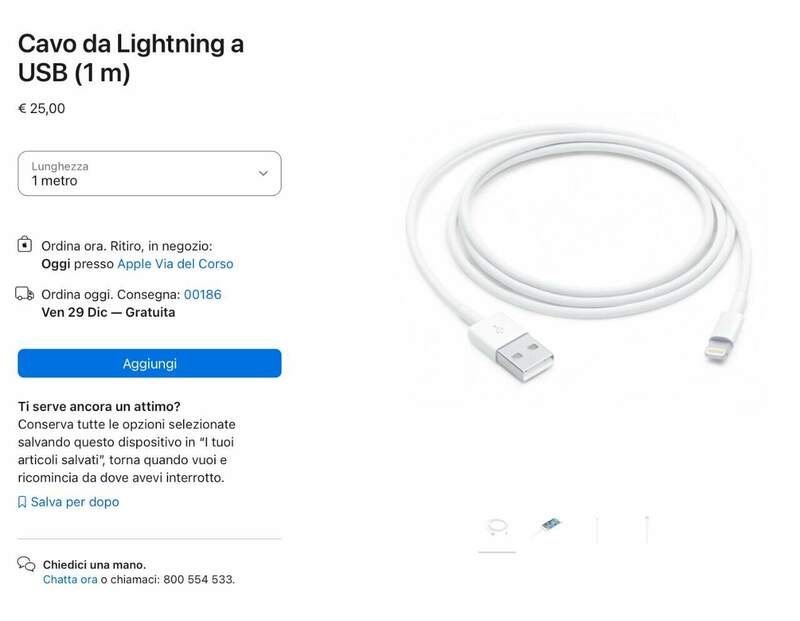Viewport: 800px width, 621px height.
Task: Click the Aggiungi button
Action: click(149, 363)
